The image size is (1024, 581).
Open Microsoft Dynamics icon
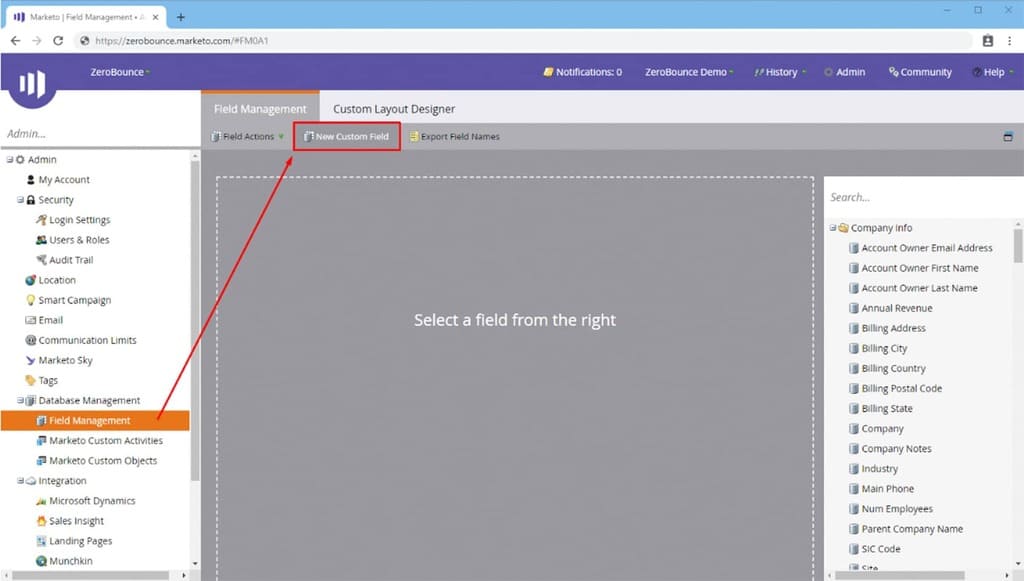41,501
